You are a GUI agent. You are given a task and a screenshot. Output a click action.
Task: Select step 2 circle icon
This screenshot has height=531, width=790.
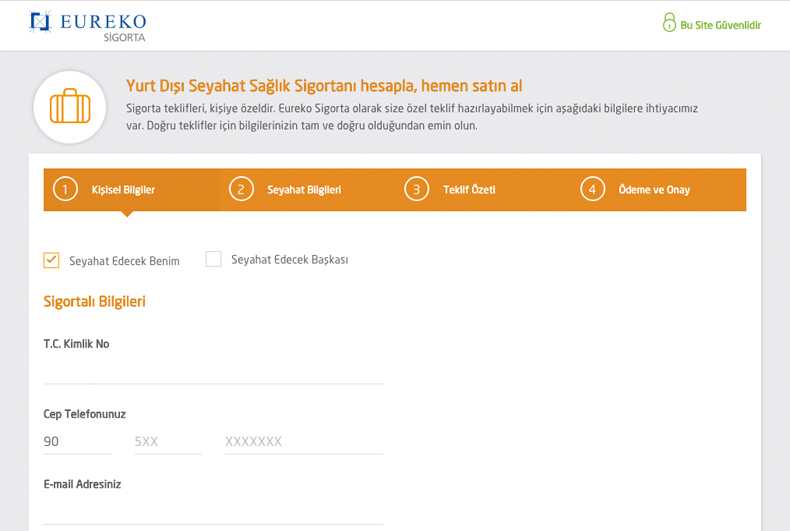(241, 189)
